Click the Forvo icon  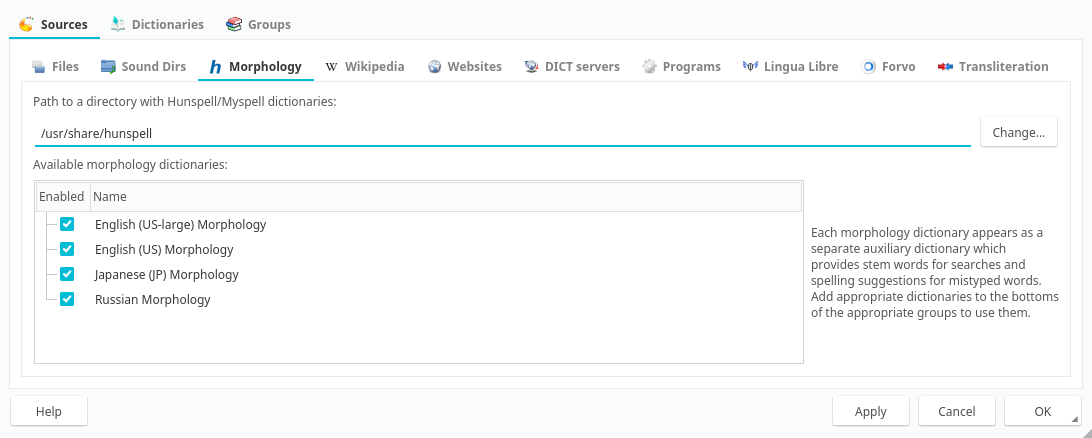[x=869, y=67]
